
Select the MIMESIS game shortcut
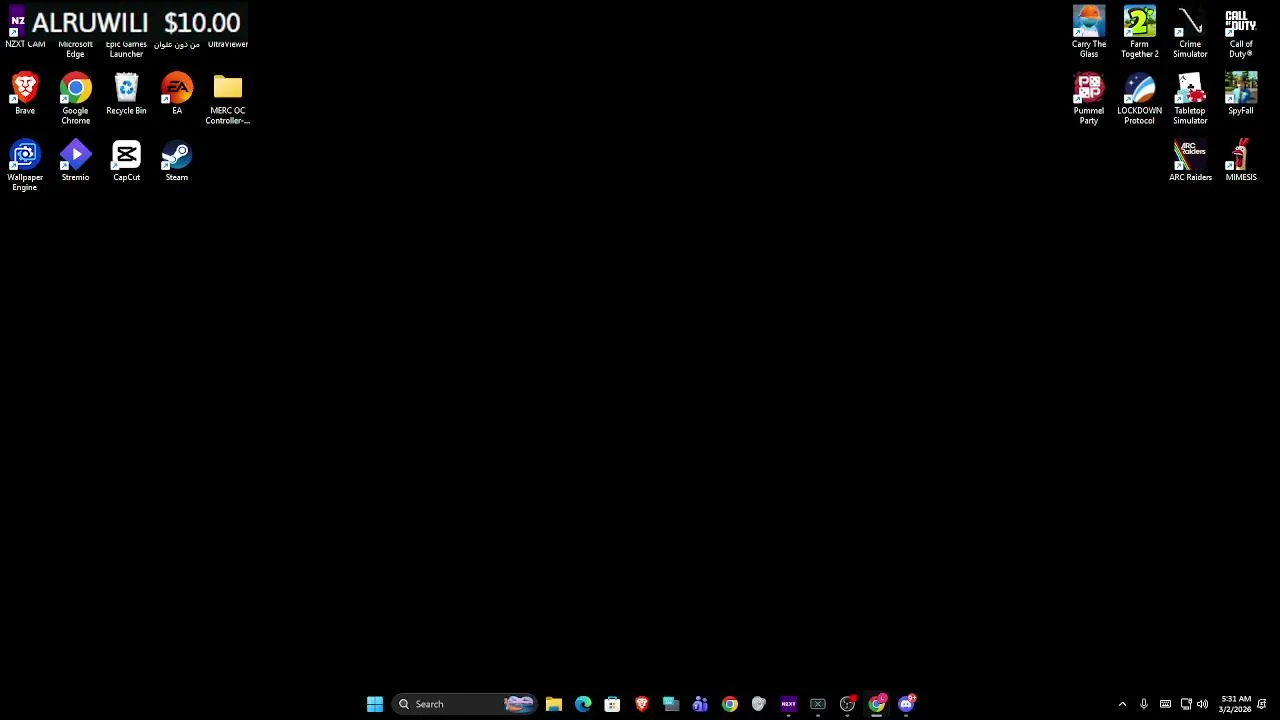pyautogui.click(x=1241, y=160)
